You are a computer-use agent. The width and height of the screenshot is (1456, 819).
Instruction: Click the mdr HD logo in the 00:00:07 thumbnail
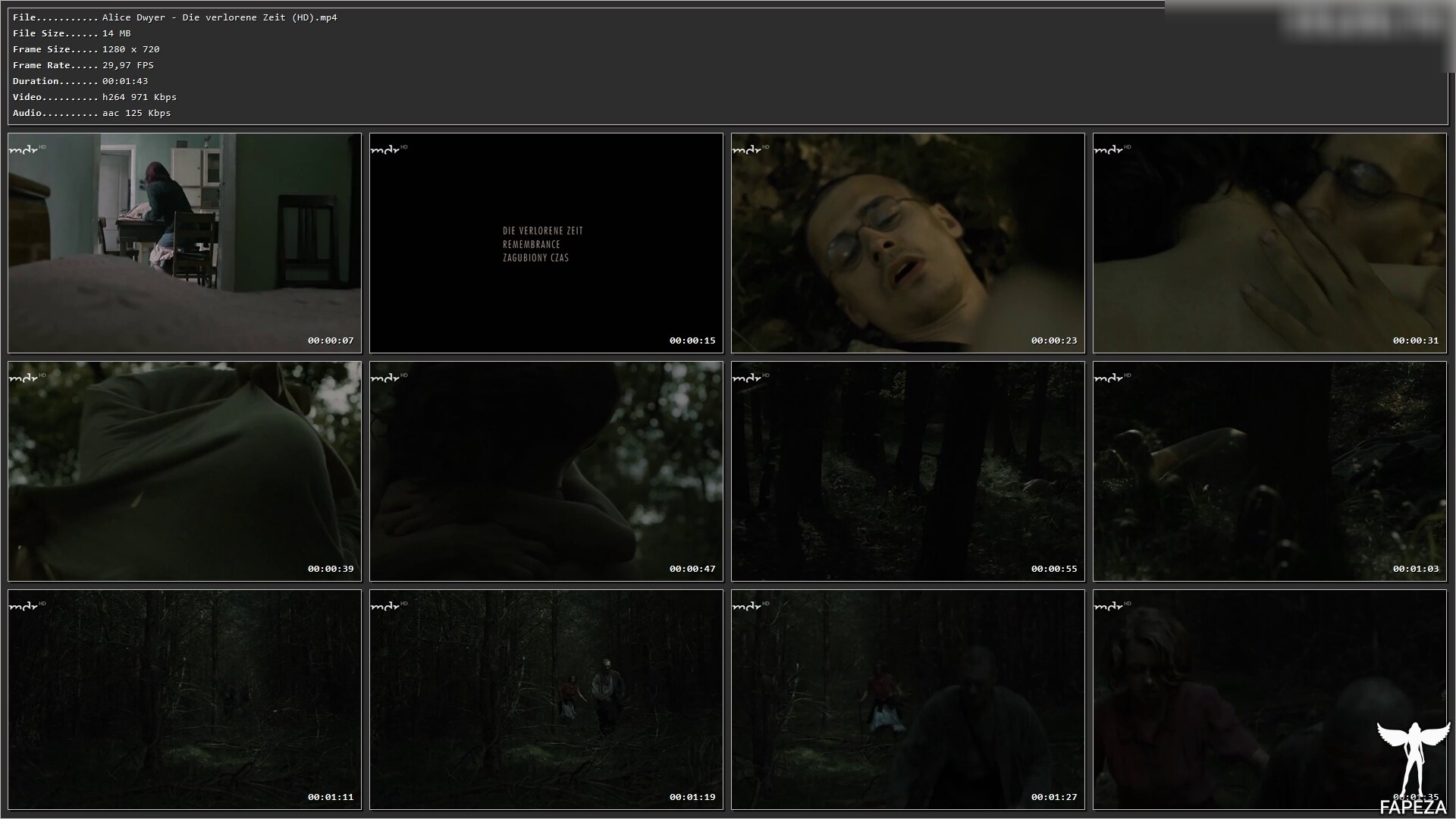point(27,149)
